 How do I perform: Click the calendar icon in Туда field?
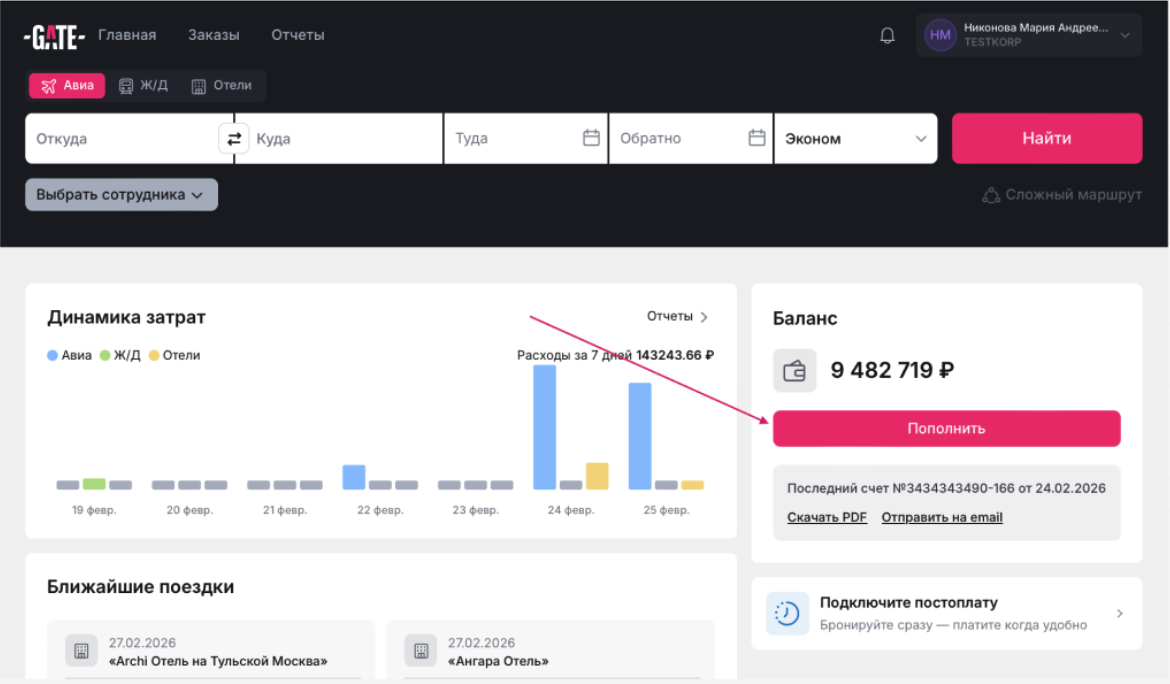tap(591, 138)
